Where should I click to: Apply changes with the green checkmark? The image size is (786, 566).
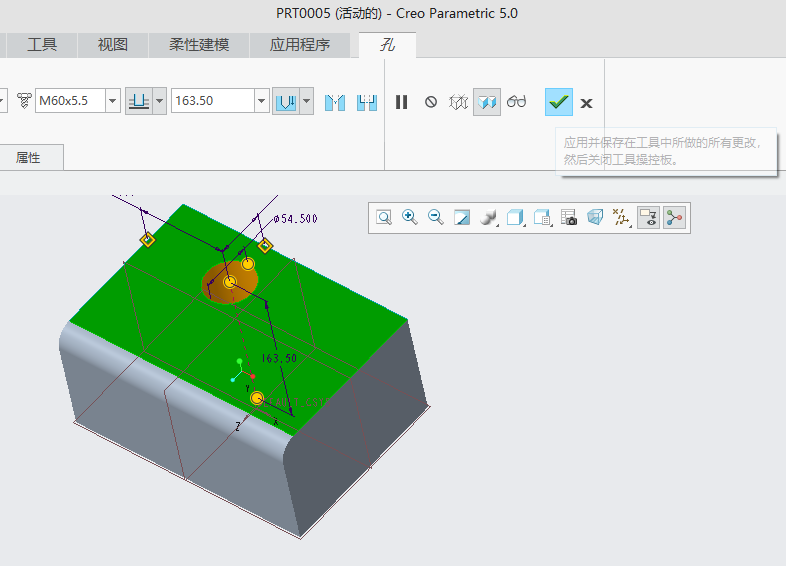point(559,102)
